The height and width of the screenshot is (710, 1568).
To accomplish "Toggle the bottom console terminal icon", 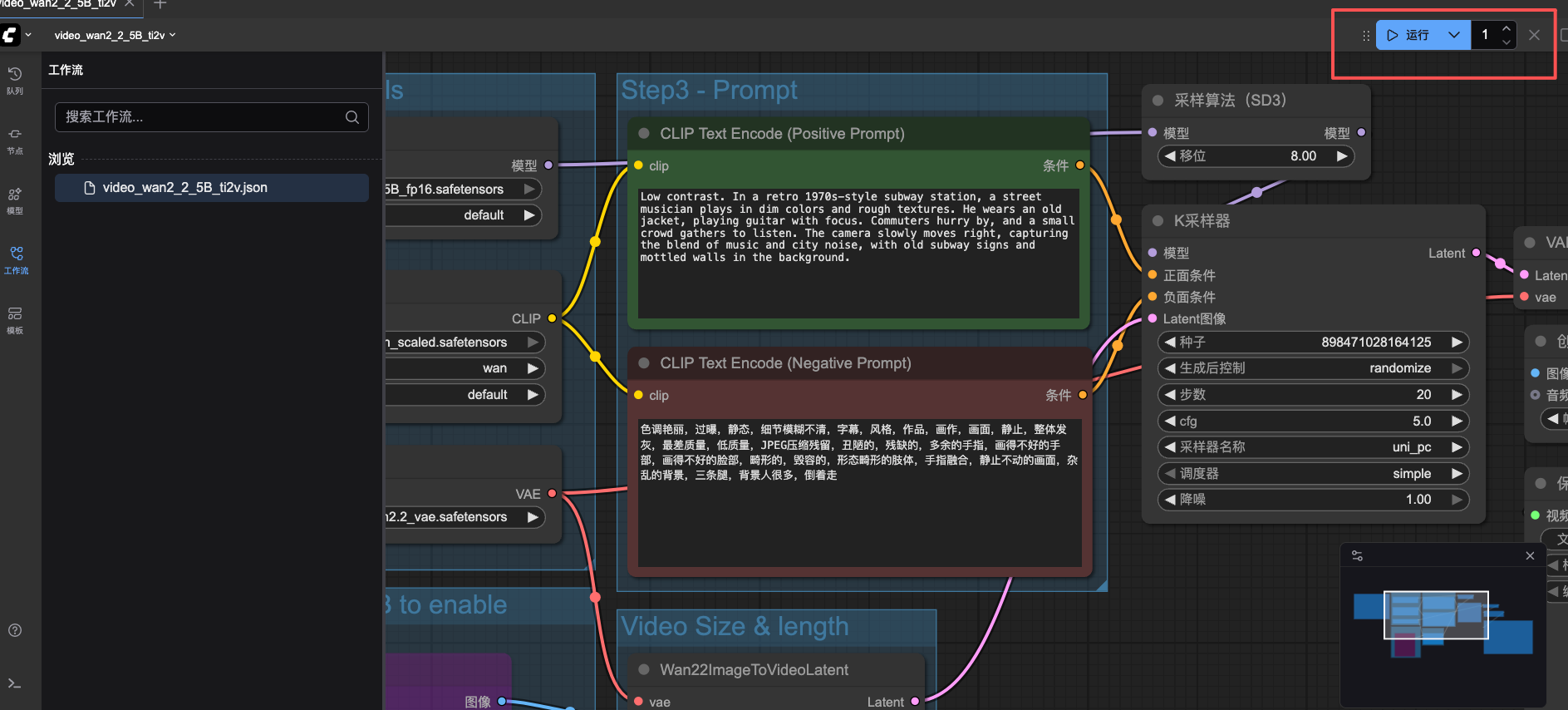I will pyautogui.click(x=15, y=683).
